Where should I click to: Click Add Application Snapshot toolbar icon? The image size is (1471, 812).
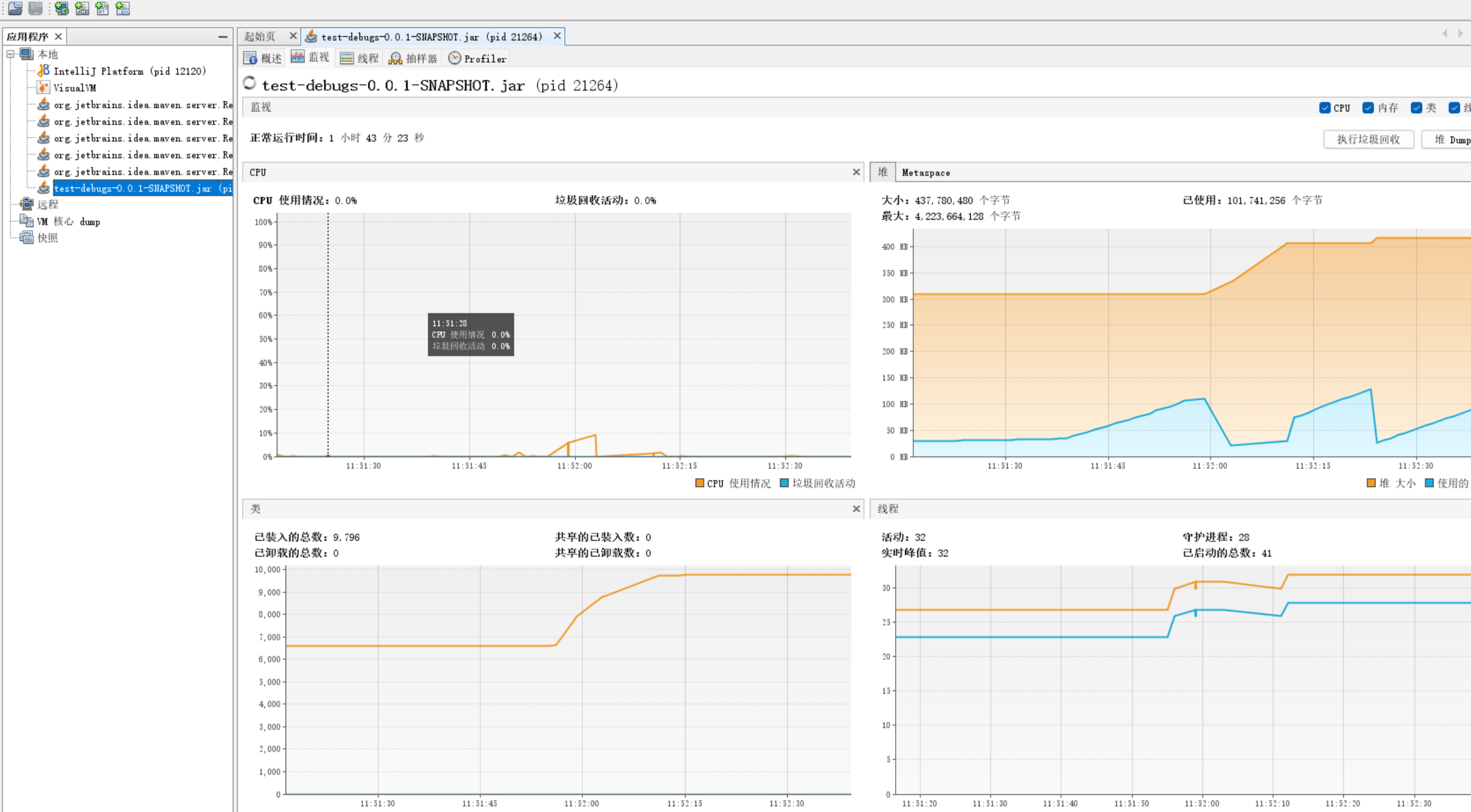click(123, 8)
